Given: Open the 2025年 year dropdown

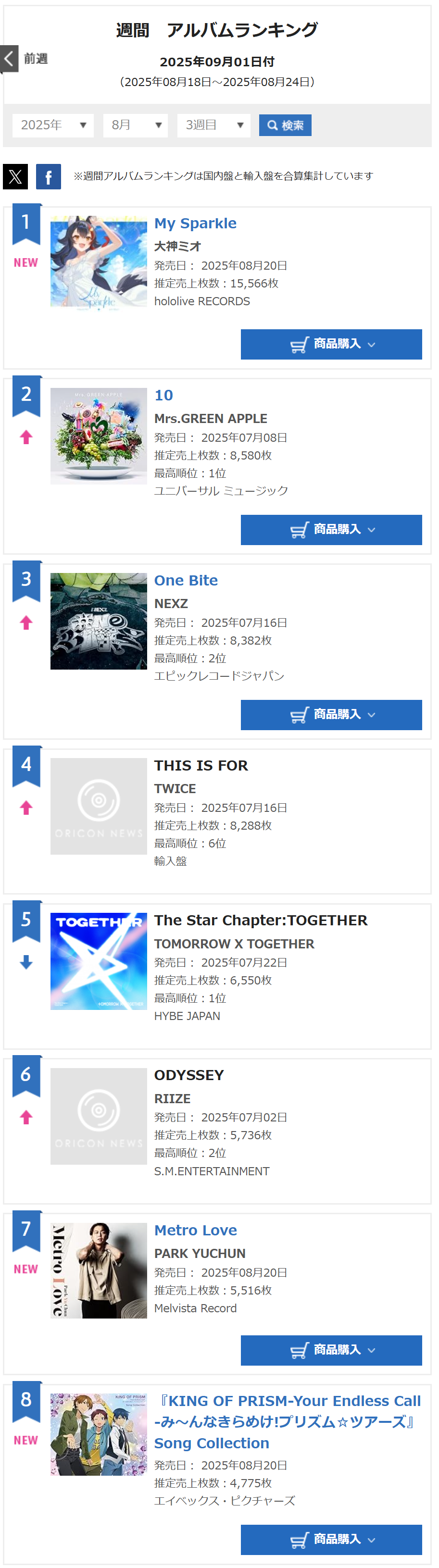Looking at the screenshot, I should click(53, 125).
